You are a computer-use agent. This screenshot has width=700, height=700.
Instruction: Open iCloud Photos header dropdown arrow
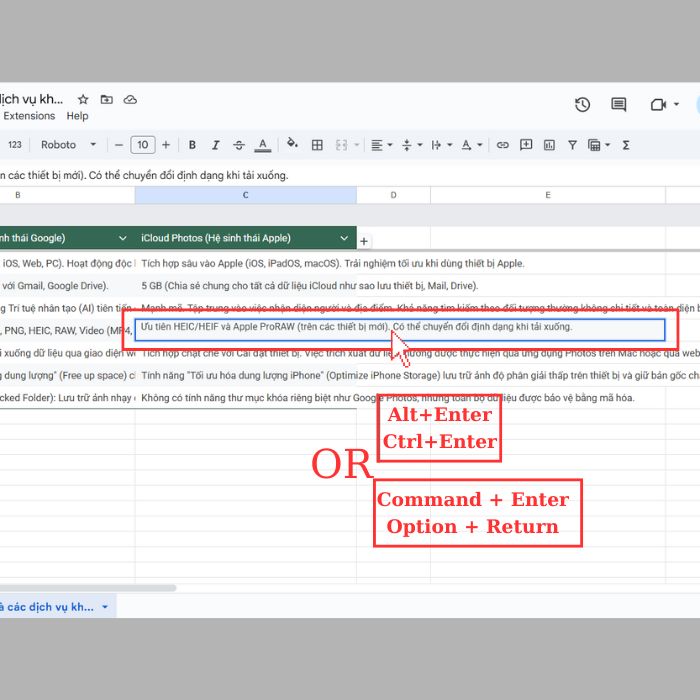(344, 238)
